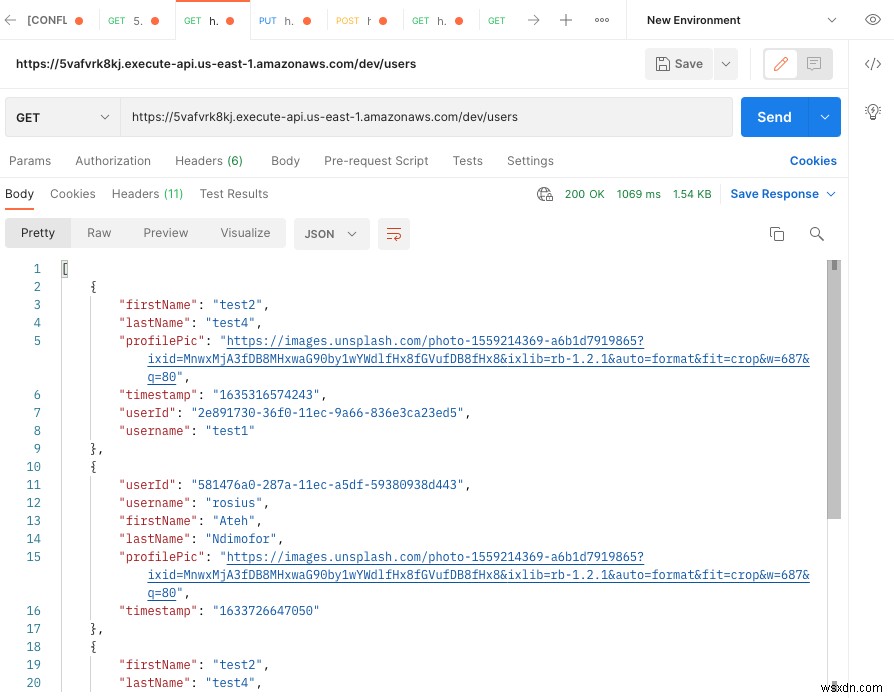
Task: Open the JSON response format dropdown
Action: 330,234
